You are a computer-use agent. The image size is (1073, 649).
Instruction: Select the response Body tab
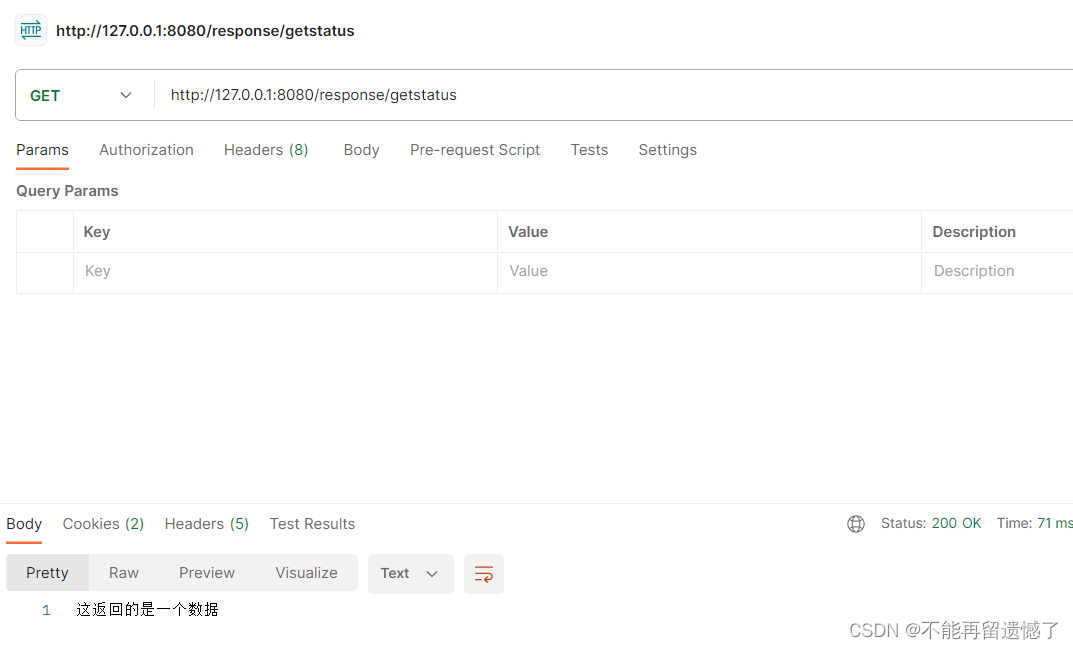tap(24, 524)
